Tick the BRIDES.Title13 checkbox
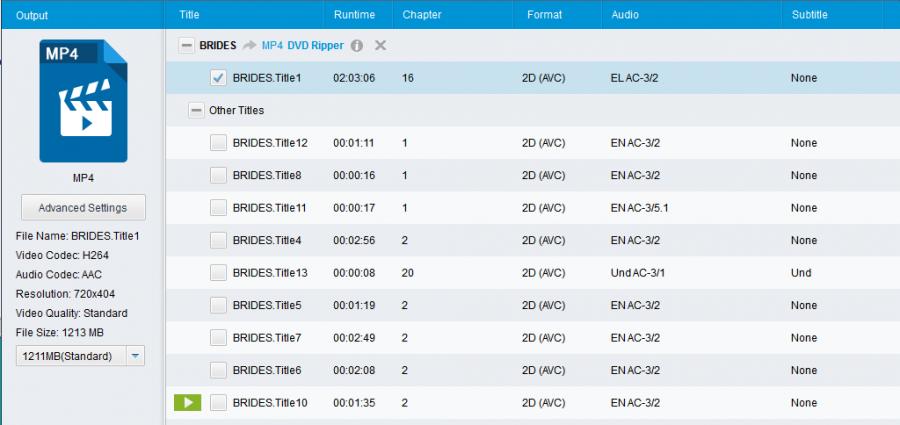This screenshot has width=900, height=425. point(218,273)
